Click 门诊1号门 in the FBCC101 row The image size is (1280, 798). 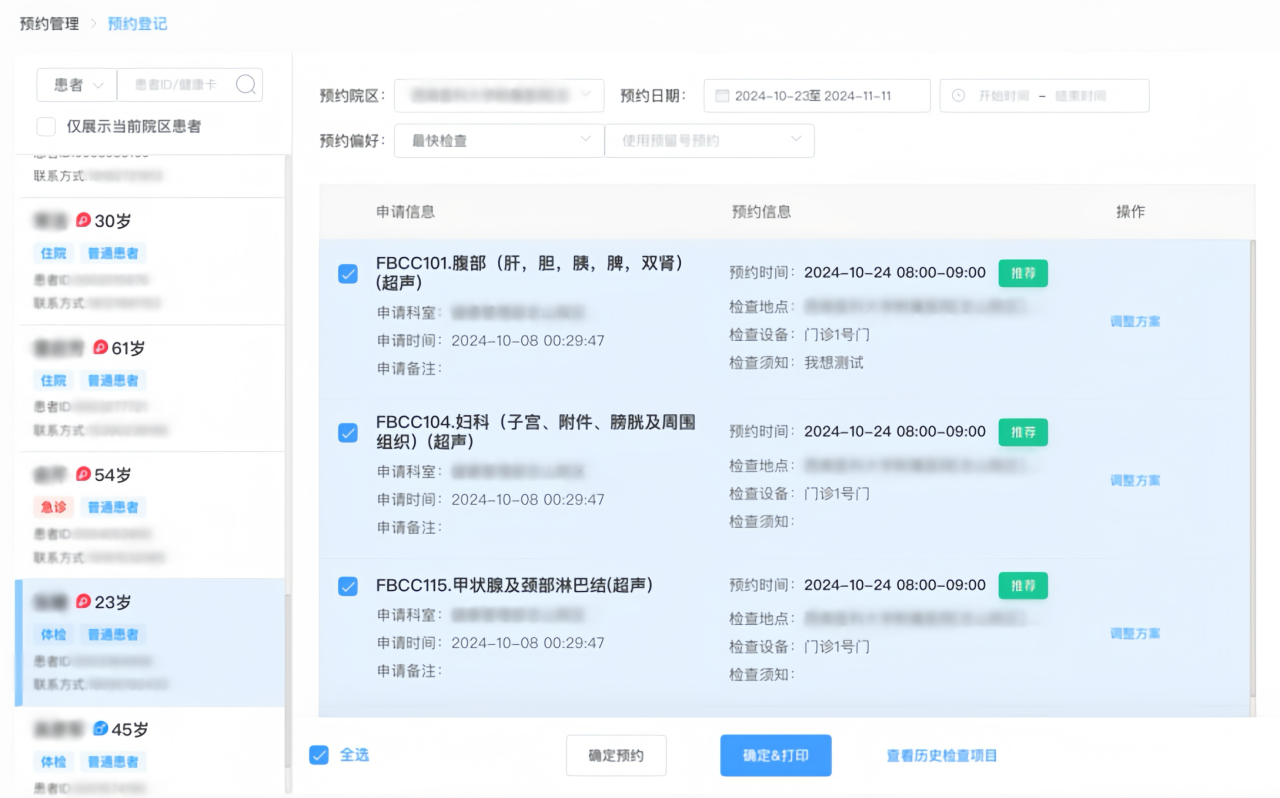(x=837, y=335)
